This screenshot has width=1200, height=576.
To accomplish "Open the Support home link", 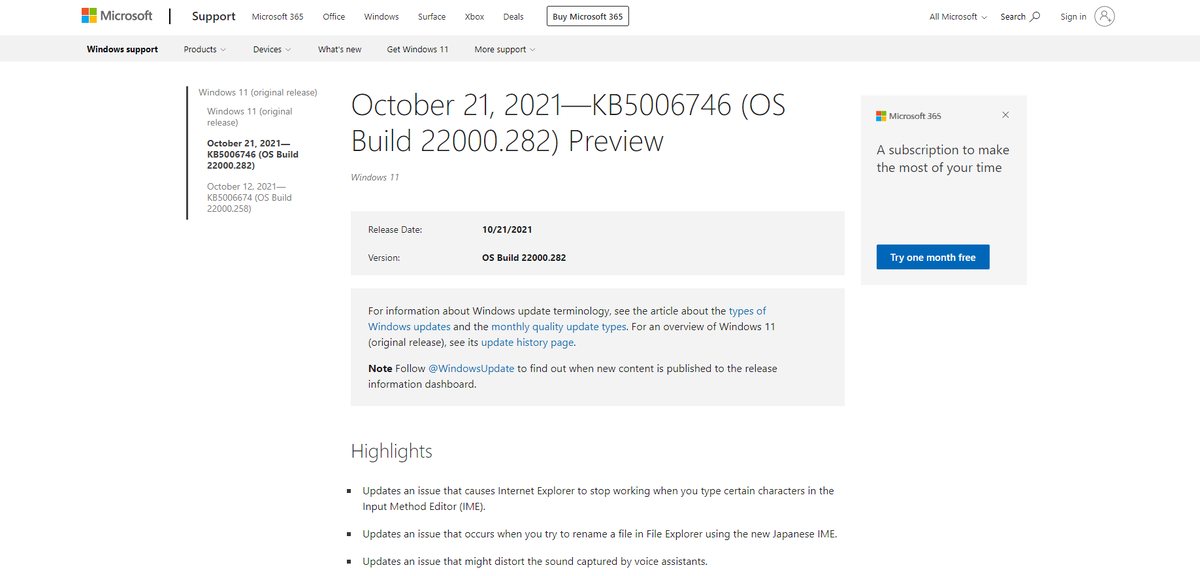I will pyautogui.click(x=213, y=16).
